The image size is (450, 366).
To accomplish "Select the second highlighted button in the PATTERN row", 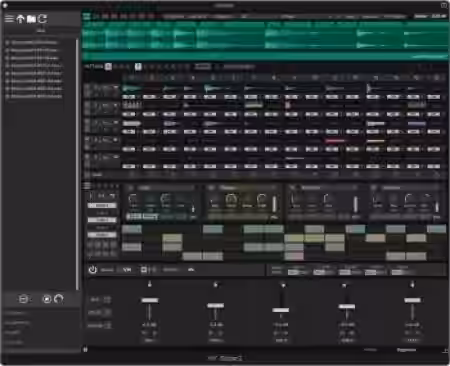I will (x=138, y=66).
